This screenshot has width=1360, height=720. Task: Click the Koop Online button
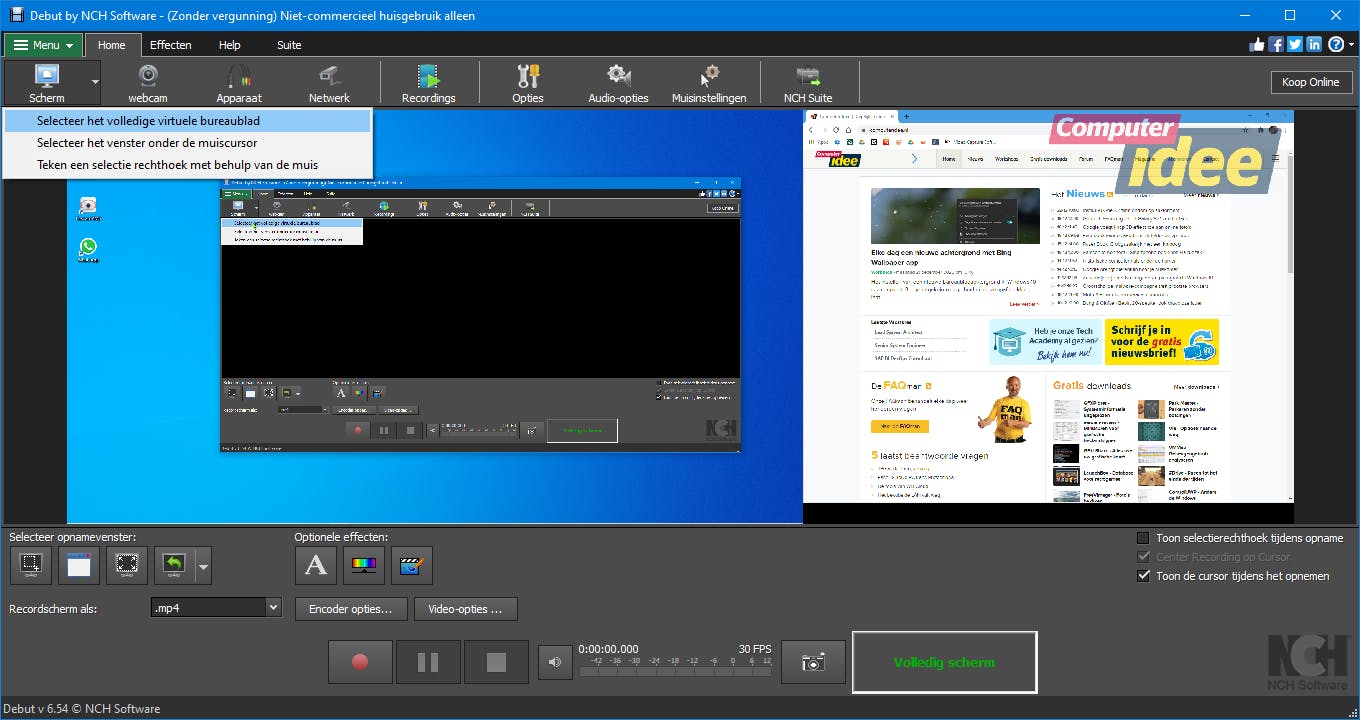(x=1310, y=82)
